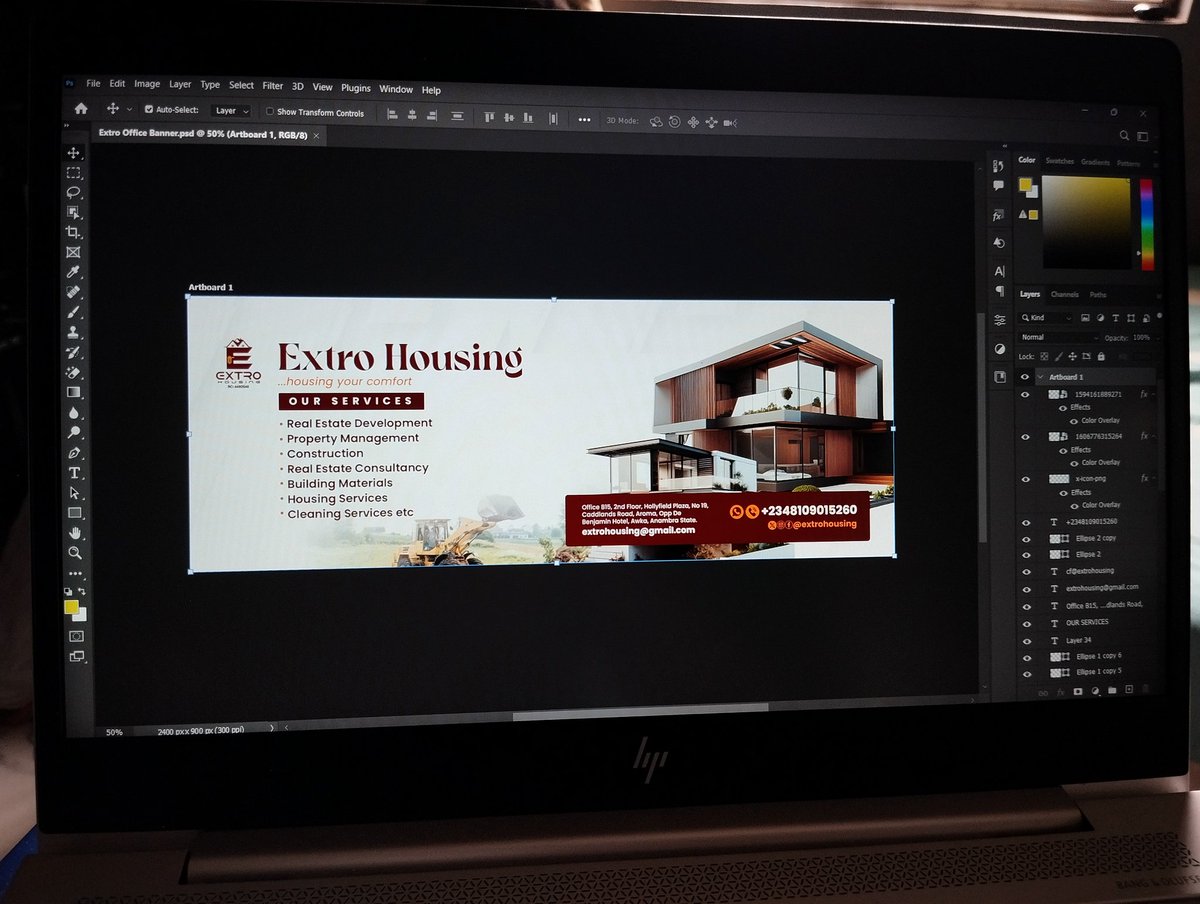This screenshot has width=1200, height=904.
Task: Select the Horizontal Type tool
Action: pos(74,473)
